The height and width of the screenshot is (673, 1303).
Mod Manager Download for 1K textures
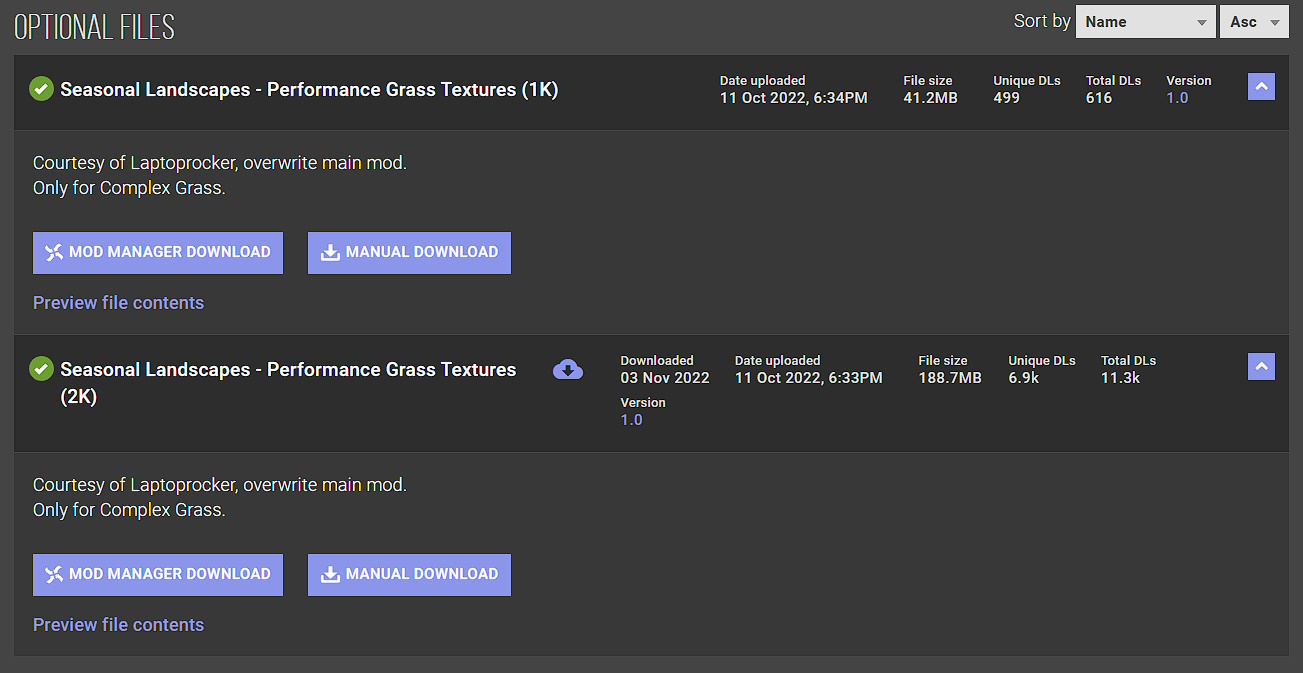tap(158, 253)
